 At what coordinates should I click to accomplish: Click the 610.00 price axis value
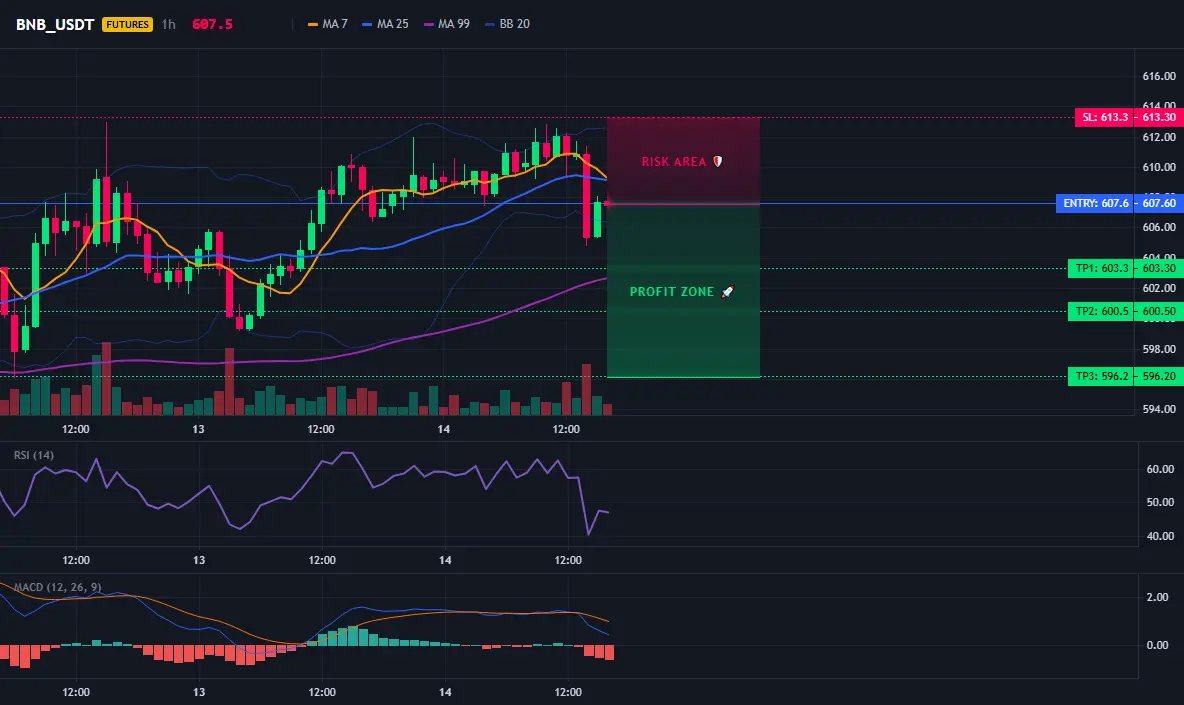[1159, 168]
